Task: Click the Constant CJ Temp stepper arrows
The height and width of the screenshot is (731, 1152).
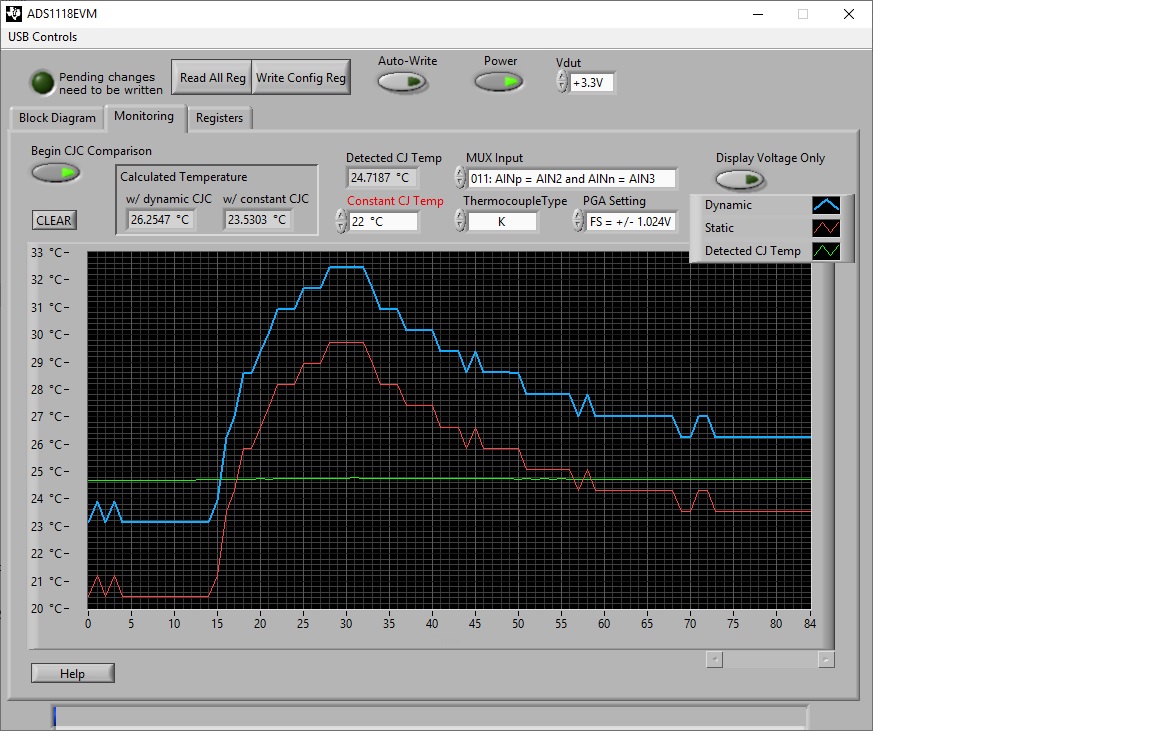Action: coord(342,220)
